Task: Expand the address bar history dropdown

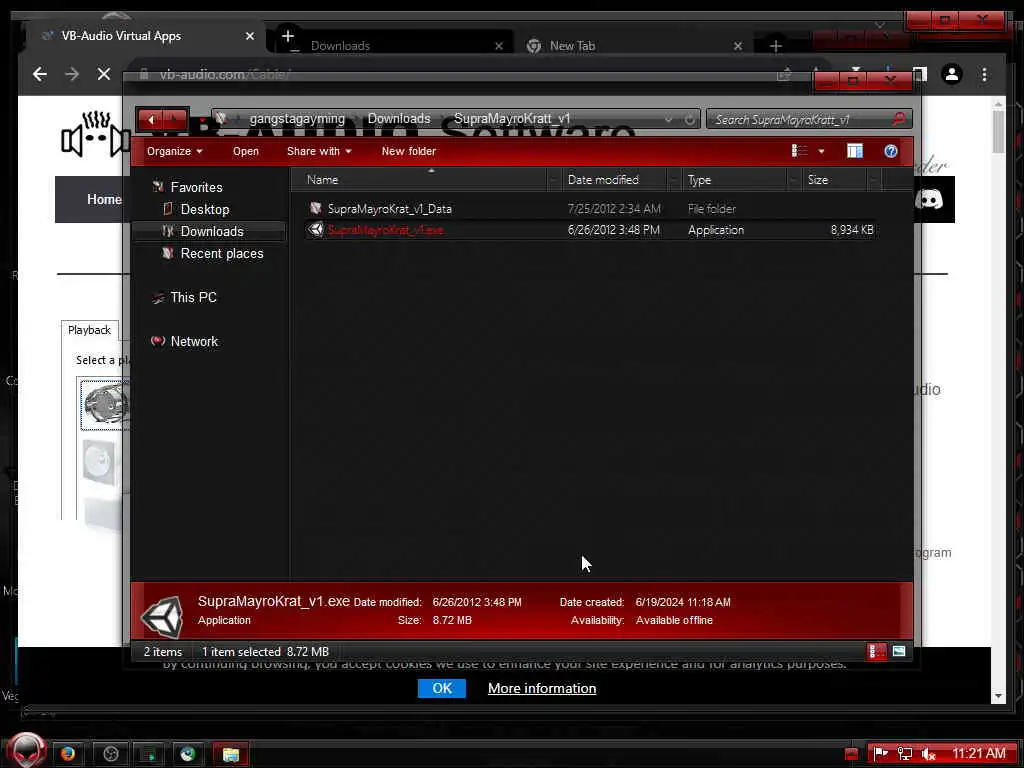Action: [x=668, y=120]
